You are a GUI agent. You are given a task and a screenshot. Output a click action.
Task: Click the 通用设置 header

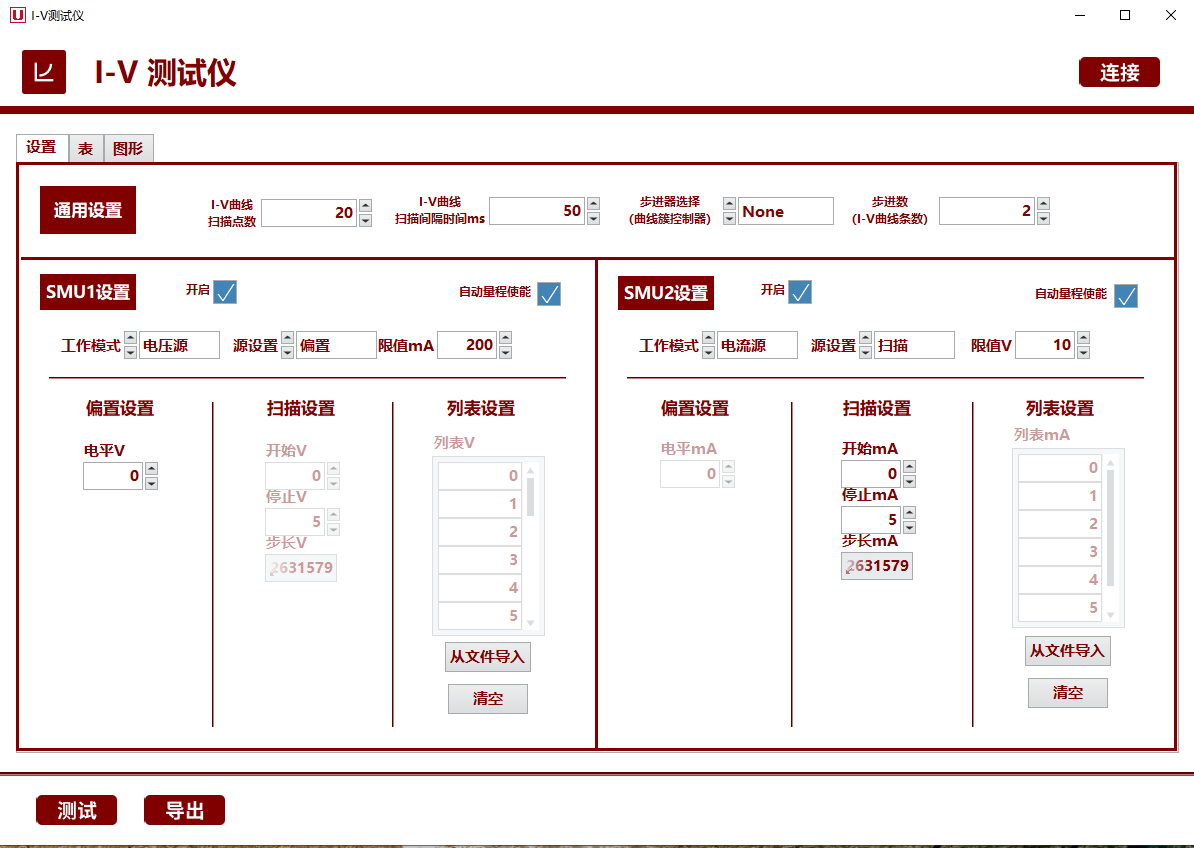click(88, 210)
